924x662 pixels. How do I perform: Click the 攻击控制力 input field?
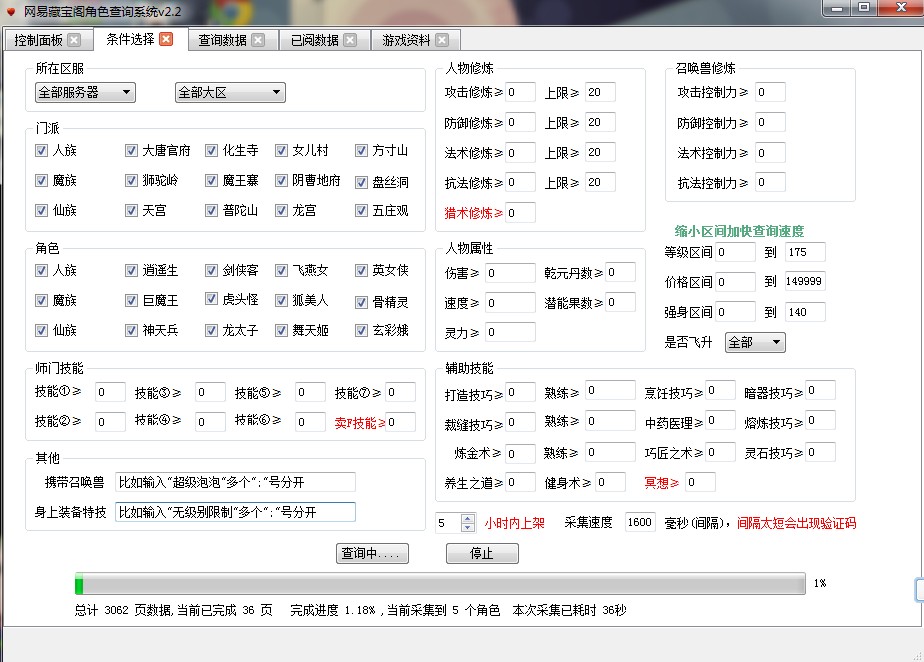(x=770, y=93)
